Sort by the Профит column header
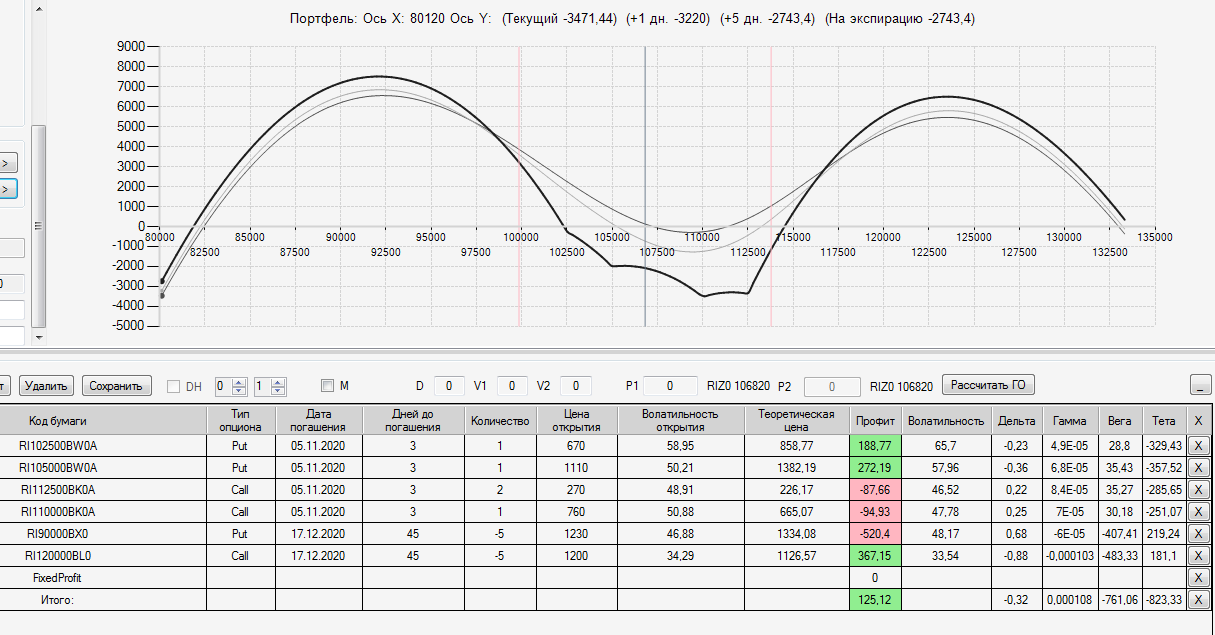The image size is (1215, 635). pyautogui.click(x=875, y=421)
